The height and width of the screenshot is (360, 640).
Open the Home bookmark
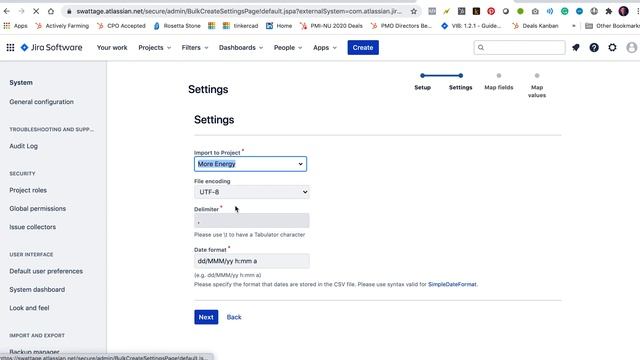279,26
